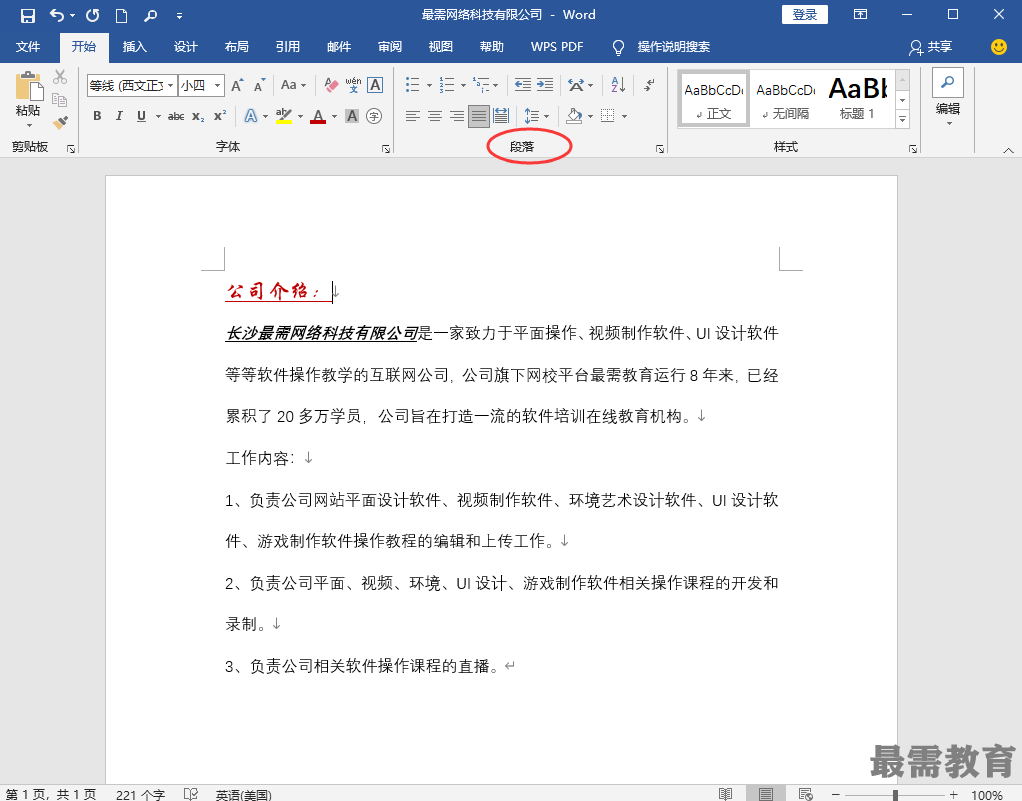Viewport: 1022px width, 801px height.
Task: Expand the styles gallery with the More arrow
Action: tap(903, 119)
